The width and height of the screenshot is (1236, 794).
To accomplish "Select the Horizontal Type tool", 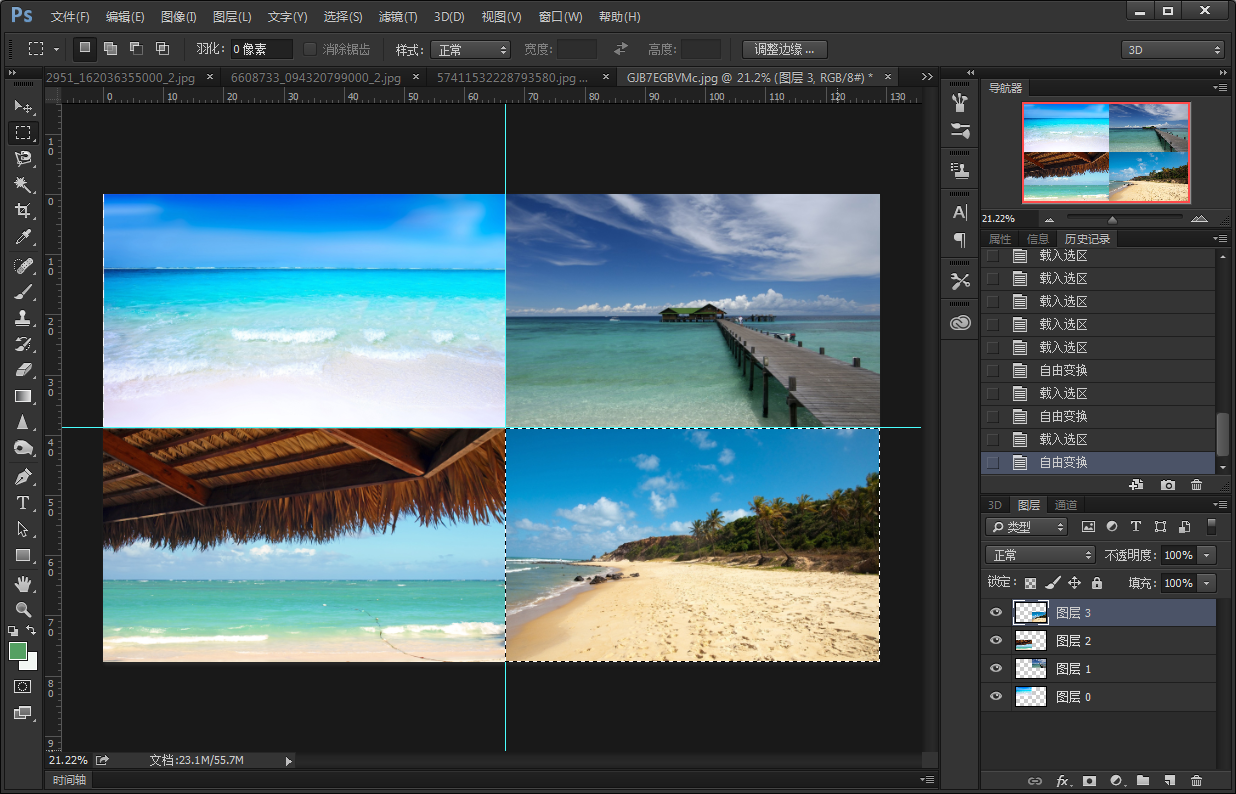I will tap(23, 503).
